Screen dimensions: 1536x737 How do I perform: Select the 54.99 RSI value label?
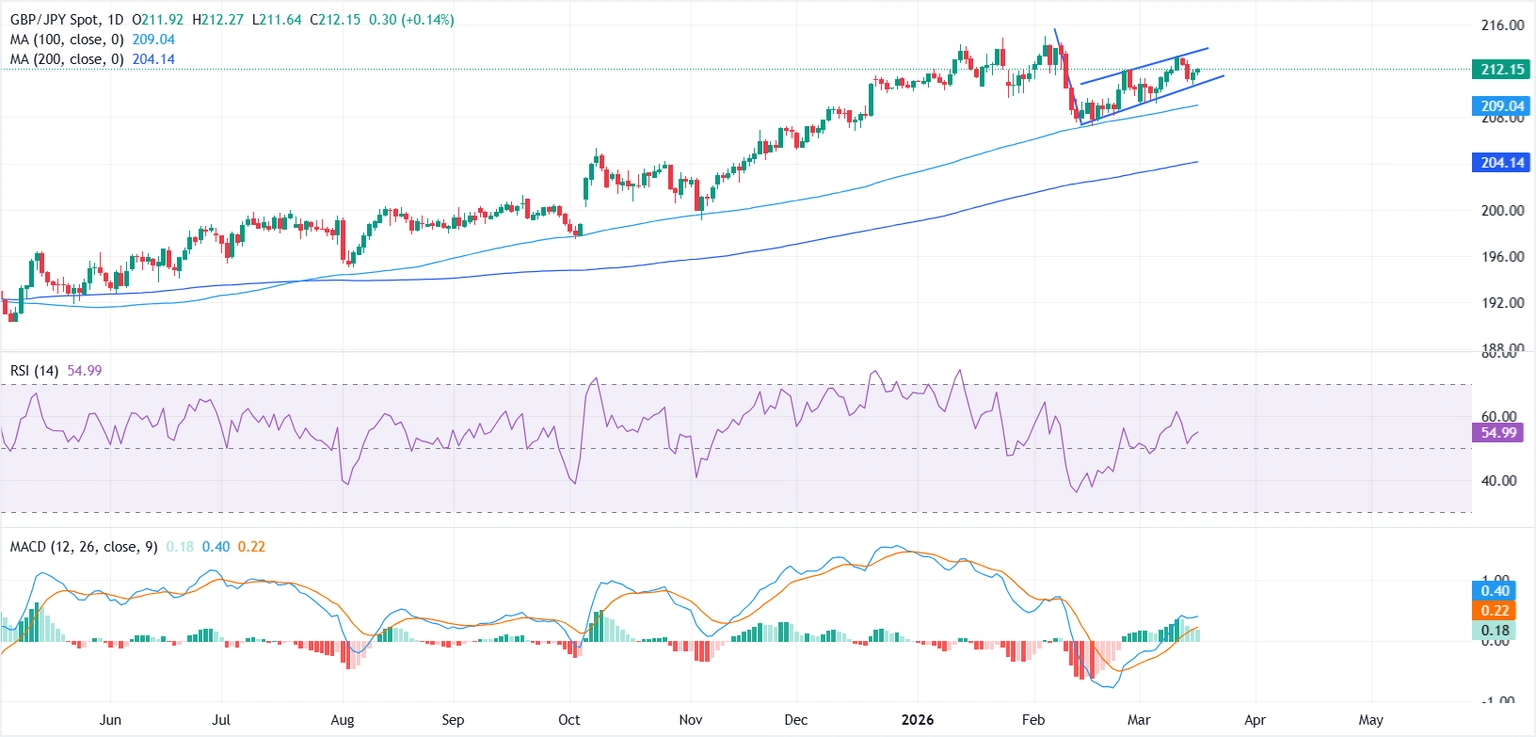point(1500,432)
